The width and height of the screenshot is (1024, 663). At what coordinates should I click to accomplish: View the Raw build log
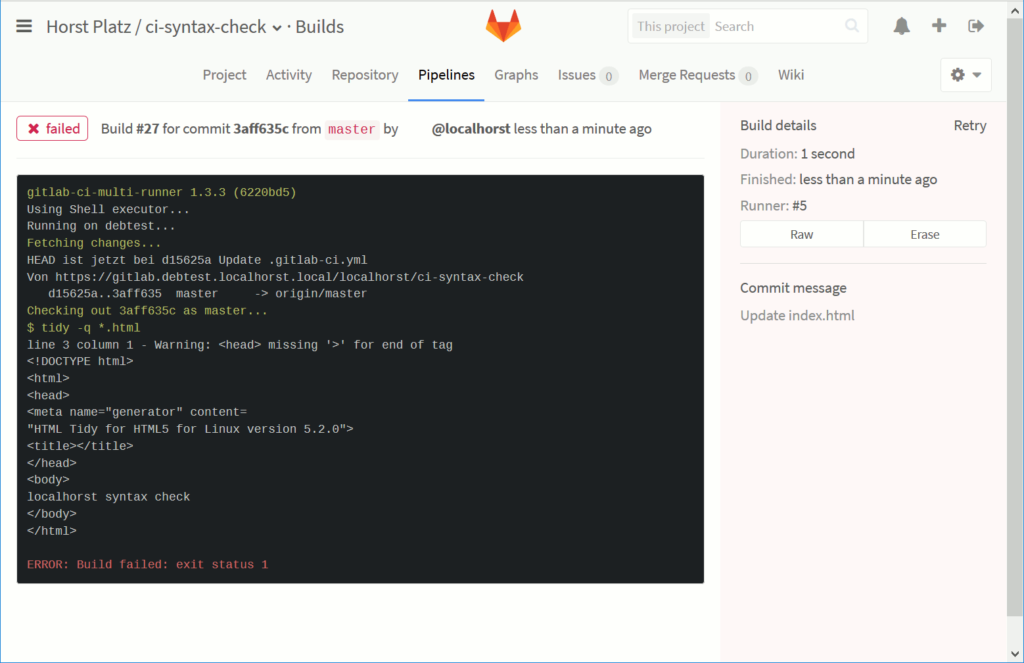click(801, 234)
